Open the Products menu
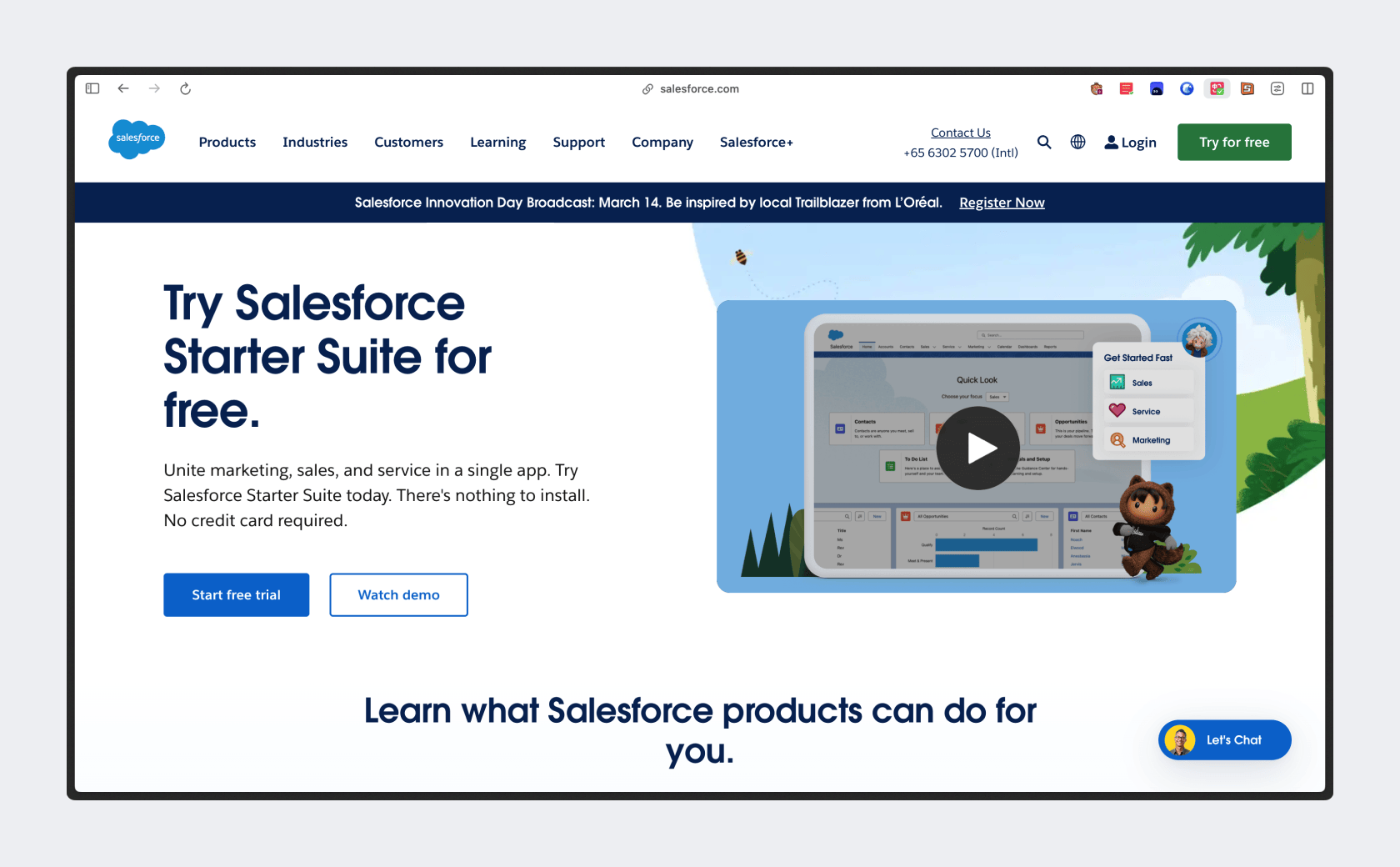 (x=227, y=143)
